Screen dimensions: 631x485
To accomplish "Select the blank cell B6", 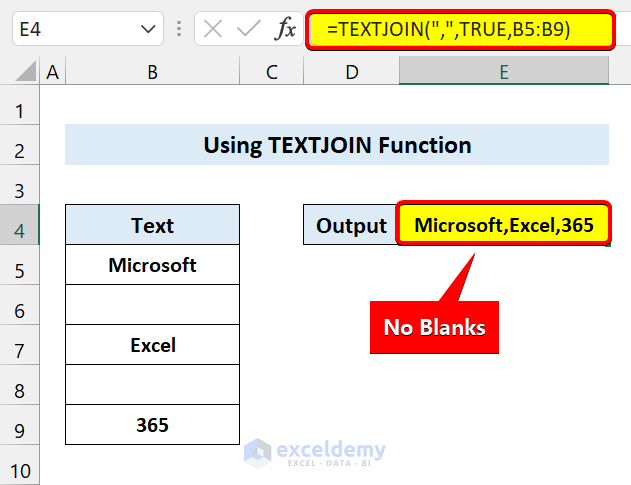I will click(152, 304).
